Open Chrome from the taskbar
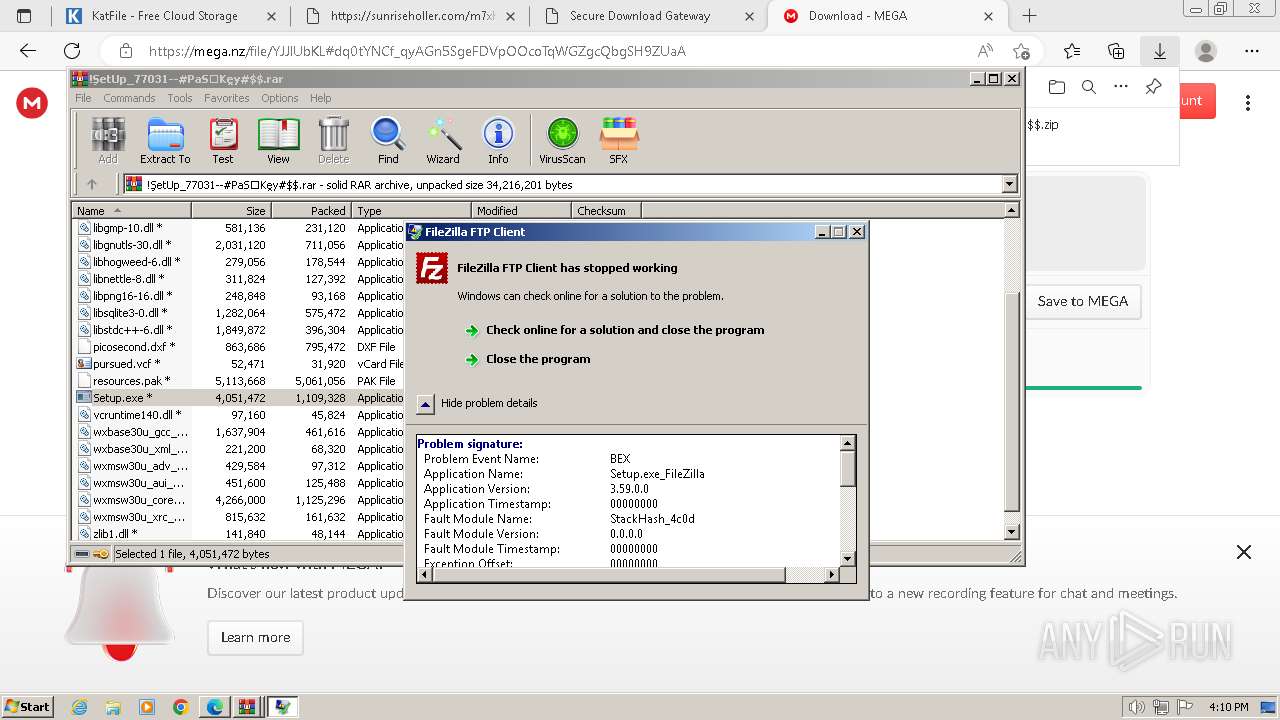This screenshot has width=1280, height=720. pos(180,707)
